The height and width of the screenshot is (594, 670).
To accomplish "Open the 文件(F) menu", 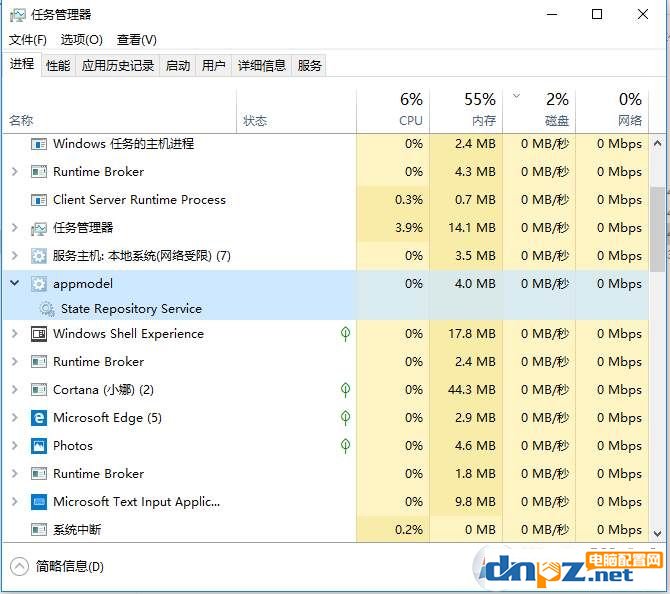I will click(28, 40).
